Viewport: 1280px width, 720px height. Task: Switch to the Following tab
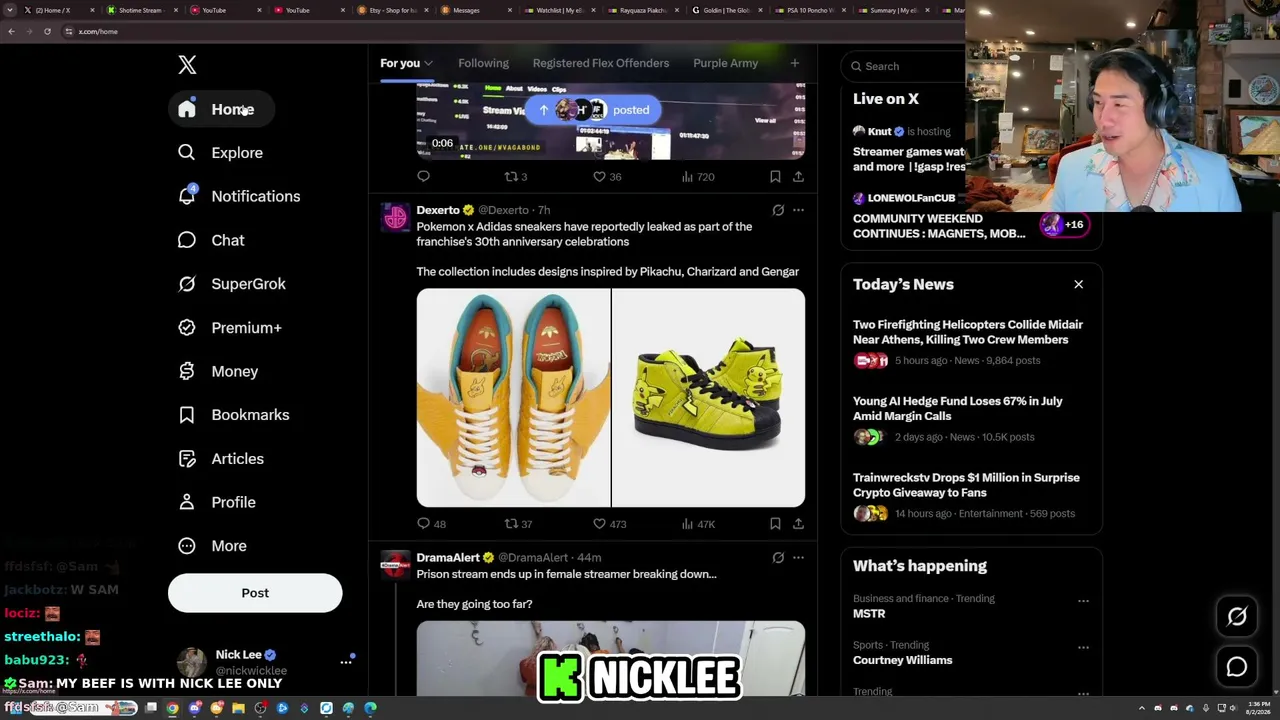pyautogui.click(x=484, y=63)
